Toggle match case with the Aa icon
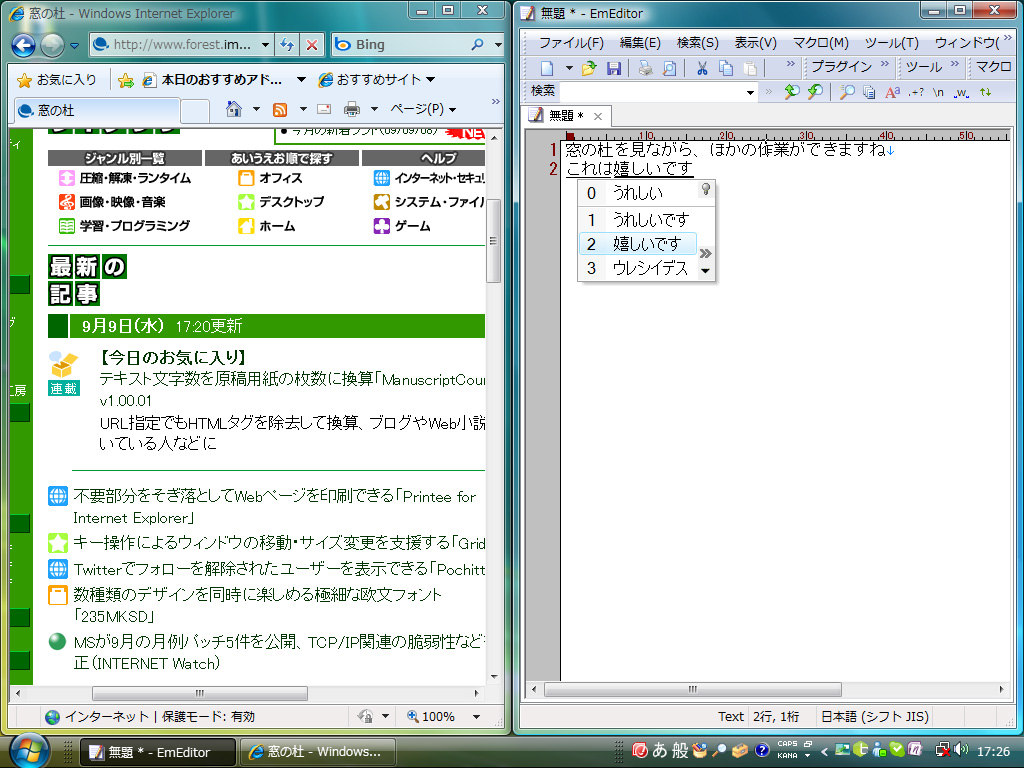Image resolution: width=1024 pixels, height=768 pixels. click(893, 91)
